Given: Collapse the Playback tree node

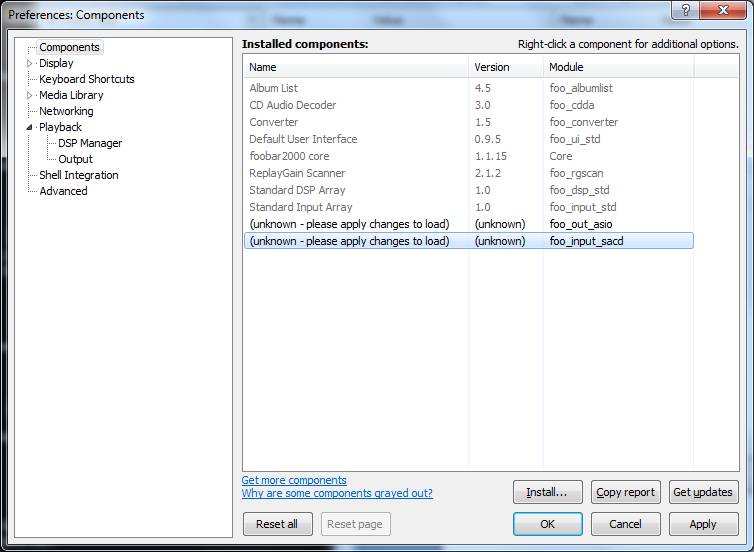Looking at the screenshot, I should [29, 127].
